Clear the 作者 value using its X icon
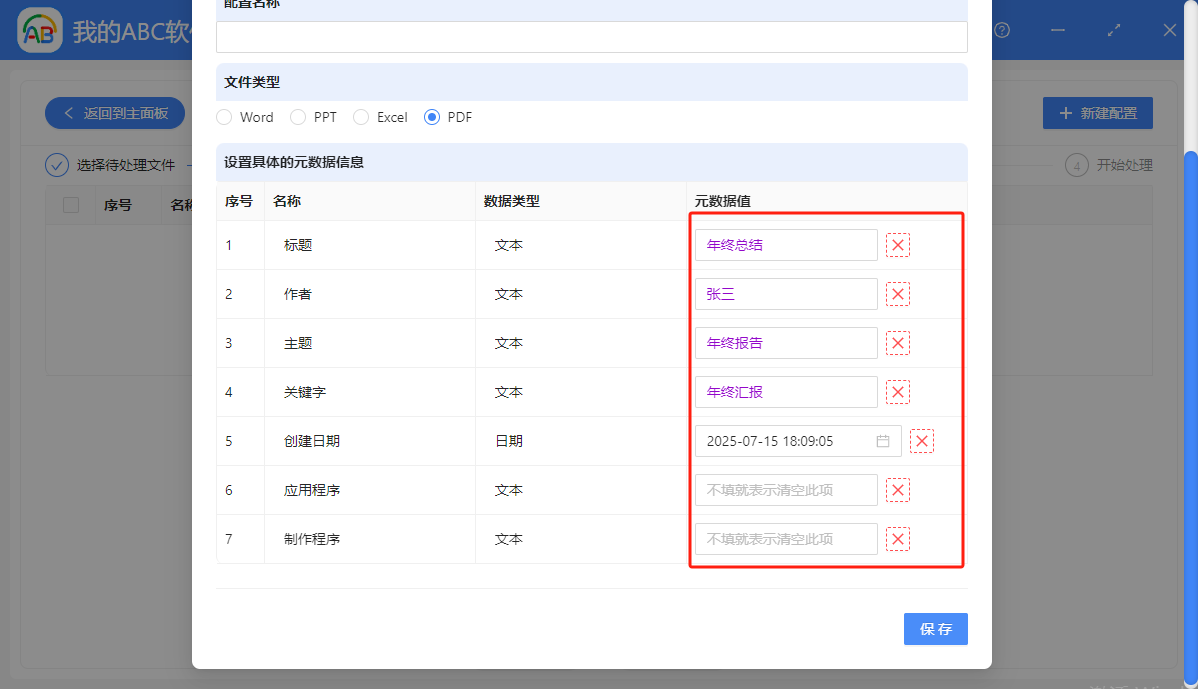The image size is (1198, 689). click(897, 293)
